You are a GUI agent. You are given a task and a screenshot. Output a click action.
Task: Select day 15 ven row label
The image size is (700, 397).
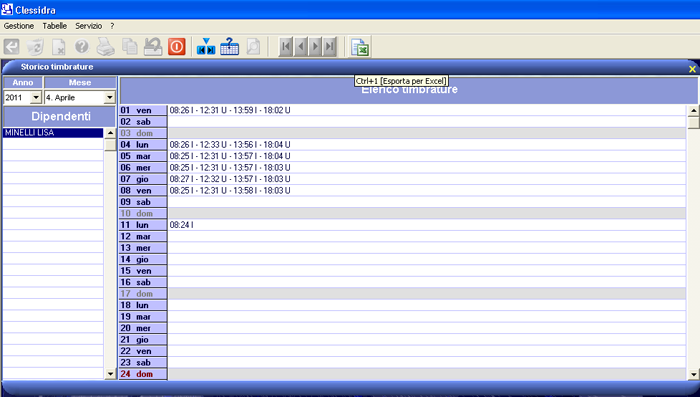(x=143, y=271)
